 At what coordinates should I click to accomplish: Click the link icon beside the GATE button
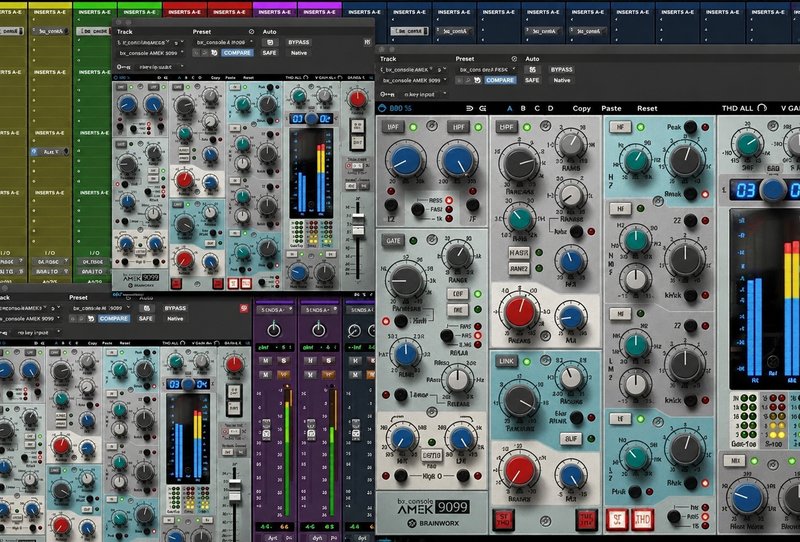point(432,239)
